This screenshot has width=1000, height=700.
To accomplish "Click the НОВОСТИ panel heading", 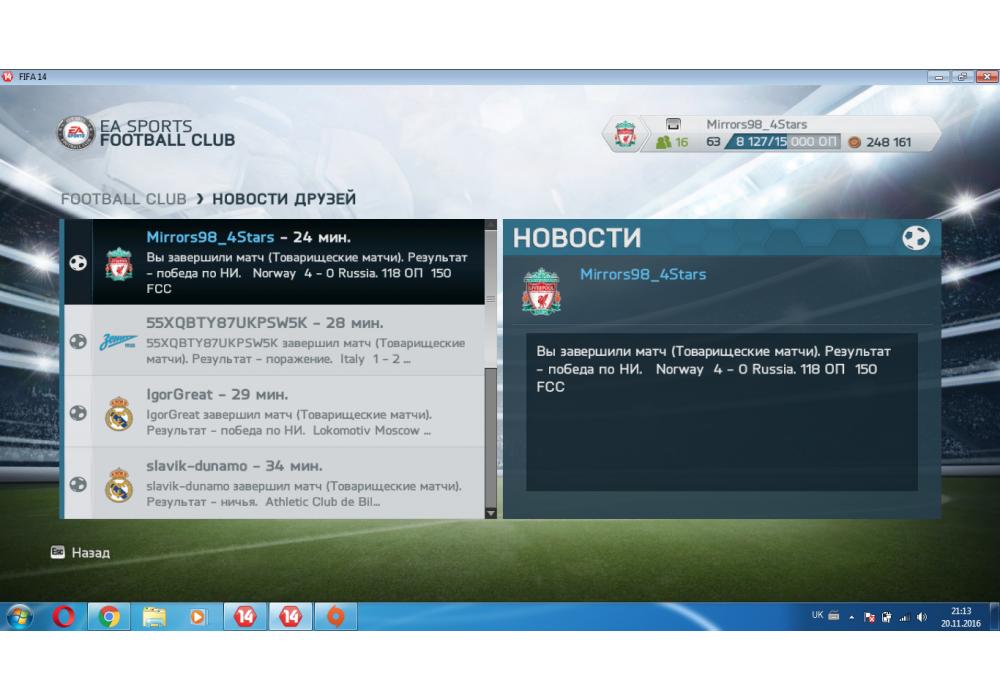I will click(577, 238).
